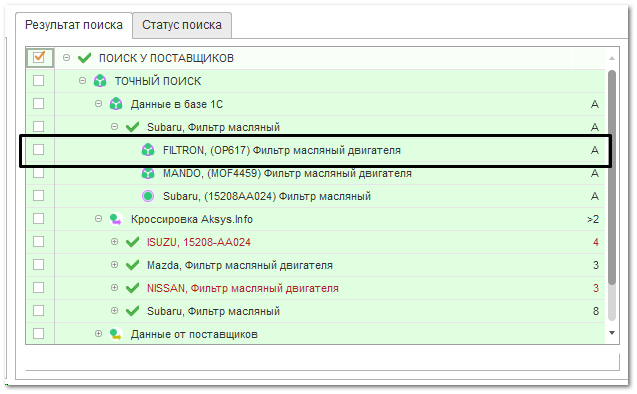
Task: Select the red NISSAN, Фильтр масляный двигателя entry
Action: click(x=243, y=288)
